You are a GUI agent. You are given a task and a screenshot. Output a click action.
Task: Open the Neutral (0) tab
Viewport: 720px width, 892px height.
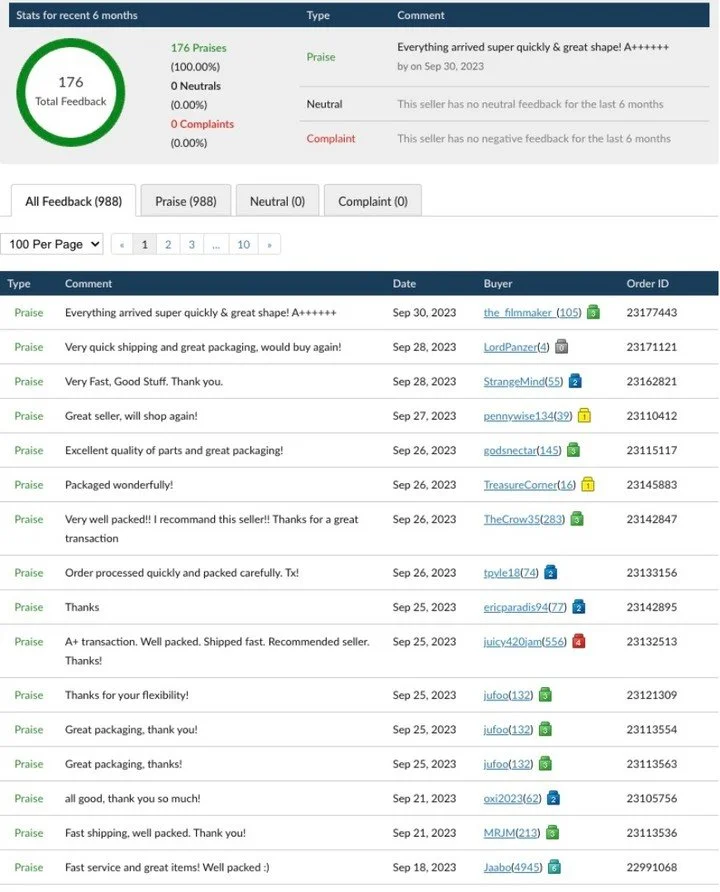(x=278, y=201)
